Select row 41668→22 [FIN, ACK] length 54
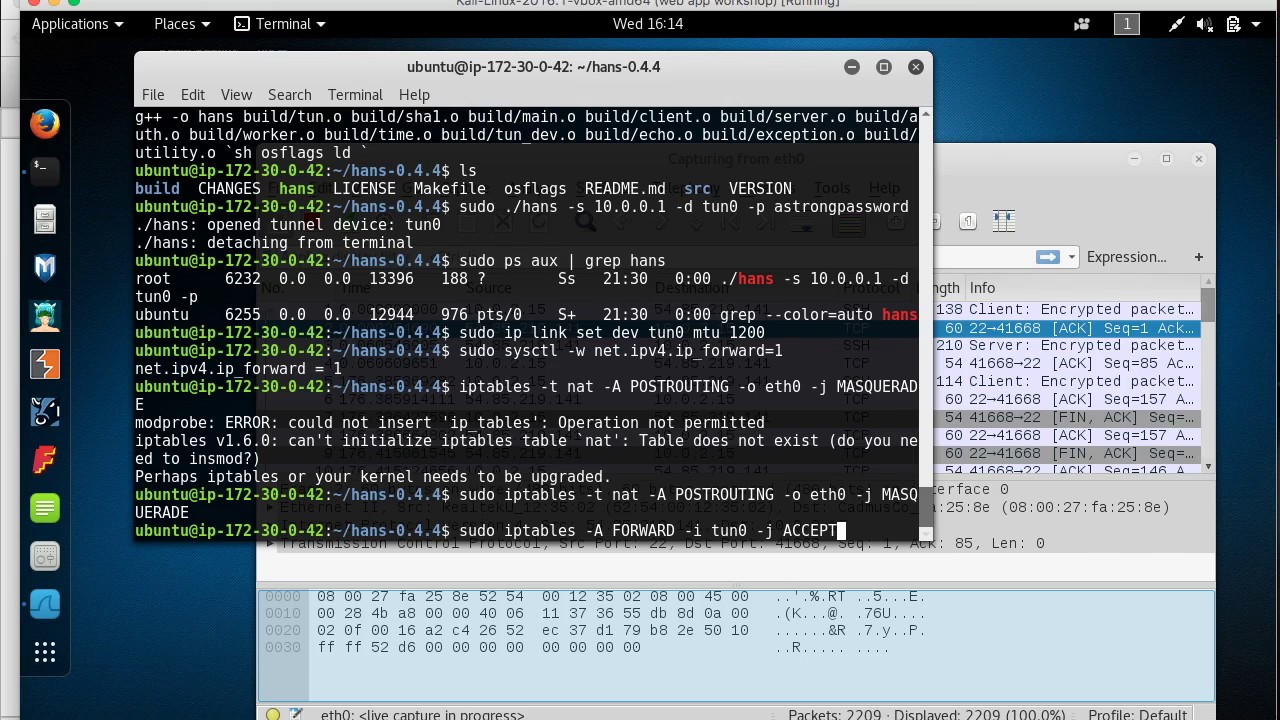 pyautogui.click(x=1069, y=418)
